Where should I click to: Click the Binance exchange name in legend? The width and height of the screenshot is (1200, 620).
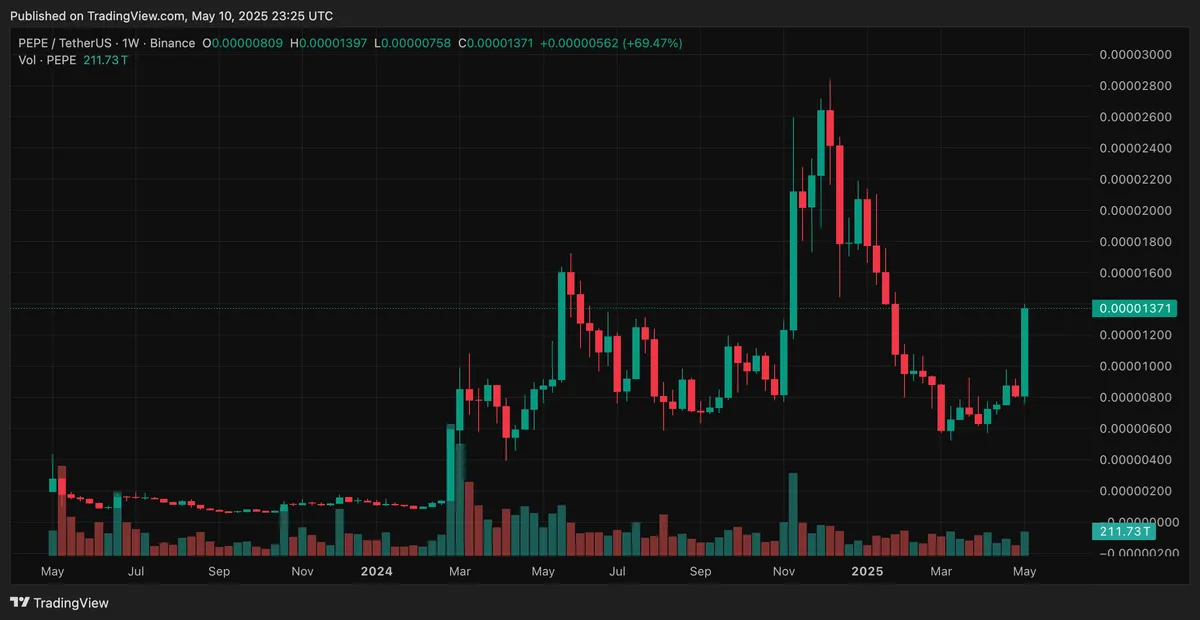174,44
